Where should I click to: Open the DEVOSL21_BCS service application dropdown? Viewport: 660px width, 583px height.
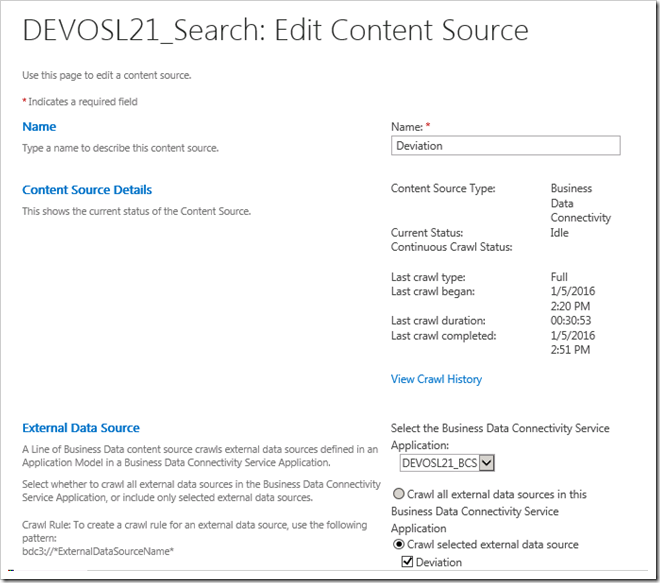[x=447, y=463]
